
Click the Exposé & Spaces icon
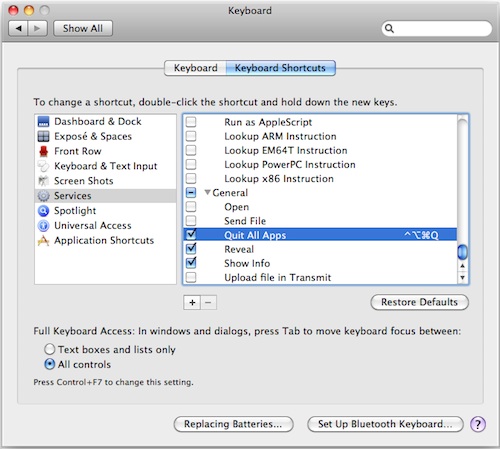(x=43, y=136)
